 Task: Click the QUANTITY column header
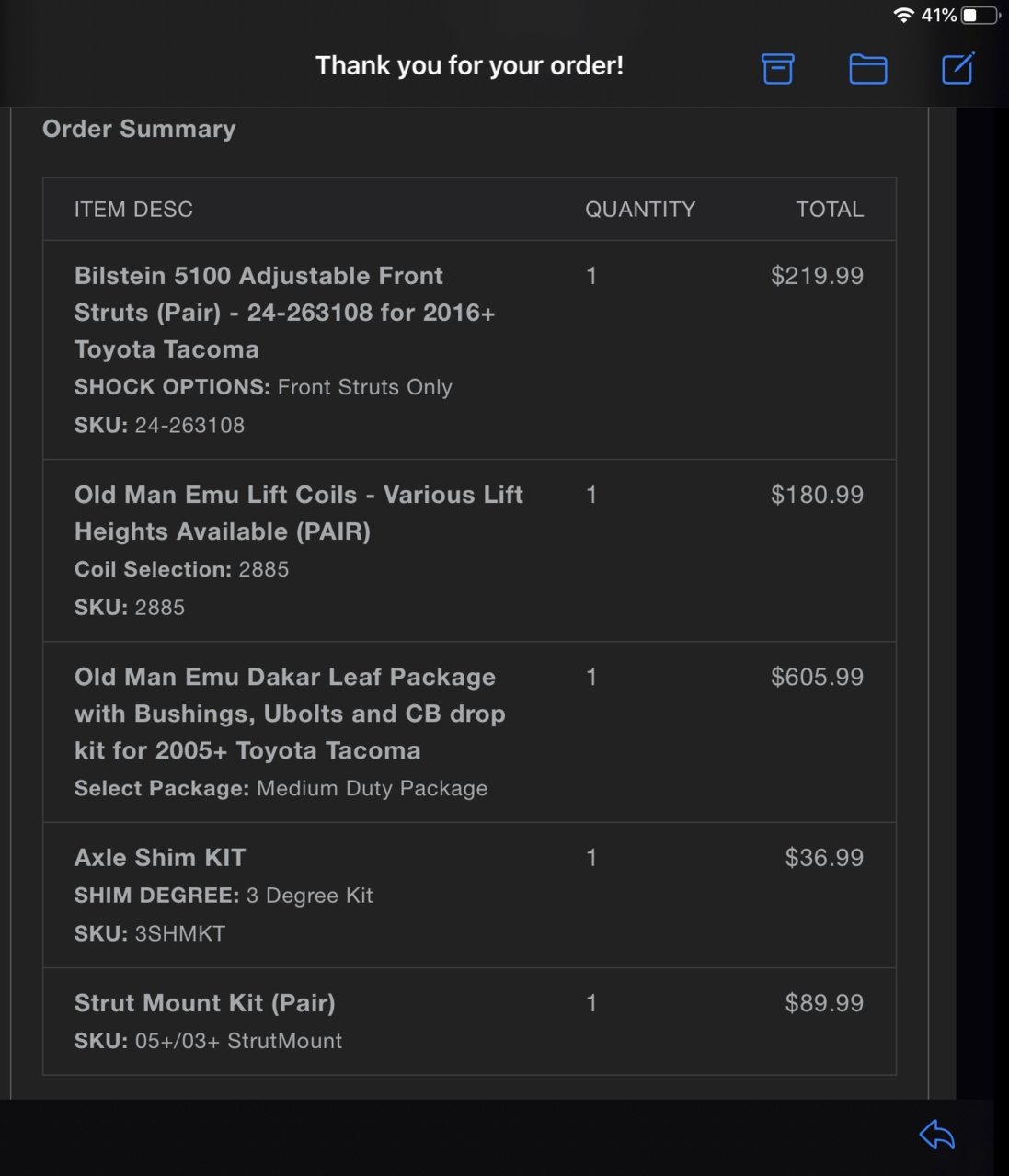640,210
